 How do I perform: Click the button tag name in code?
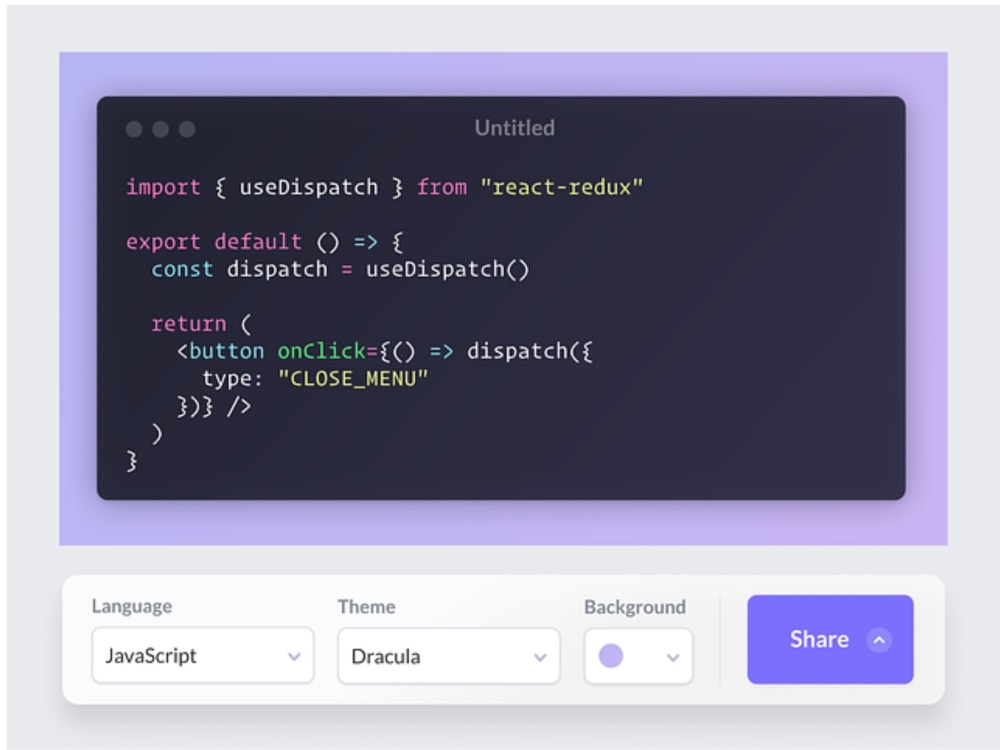226,351
